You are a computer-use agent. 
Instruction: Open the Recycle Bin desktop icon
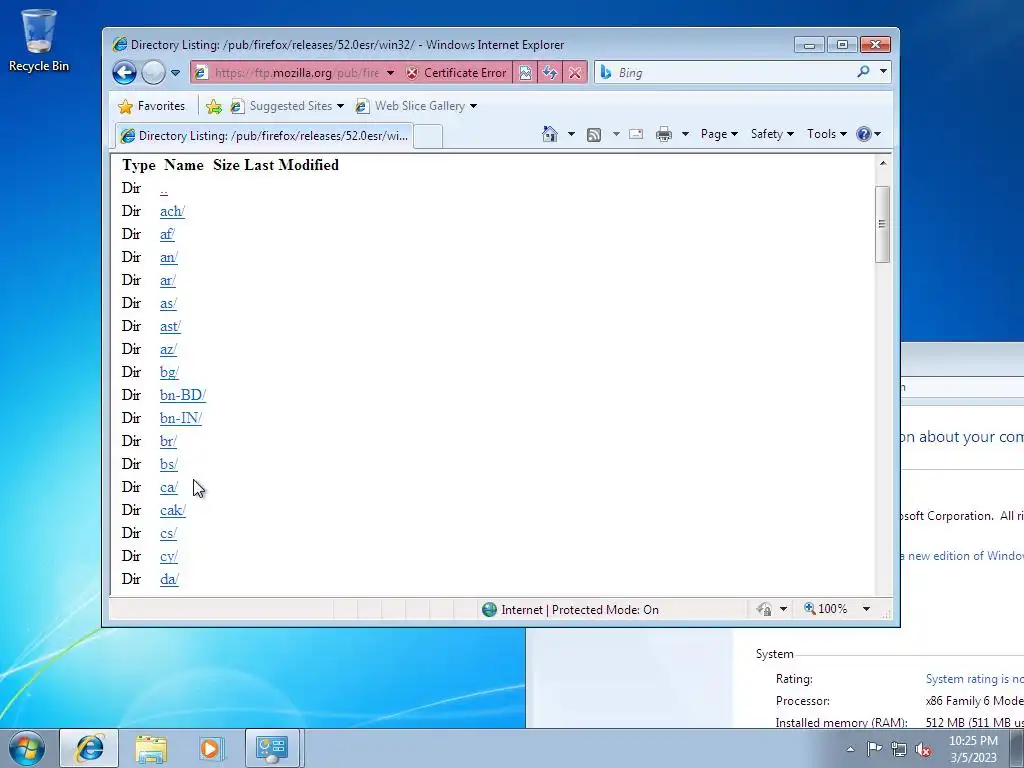click(39, 40)
